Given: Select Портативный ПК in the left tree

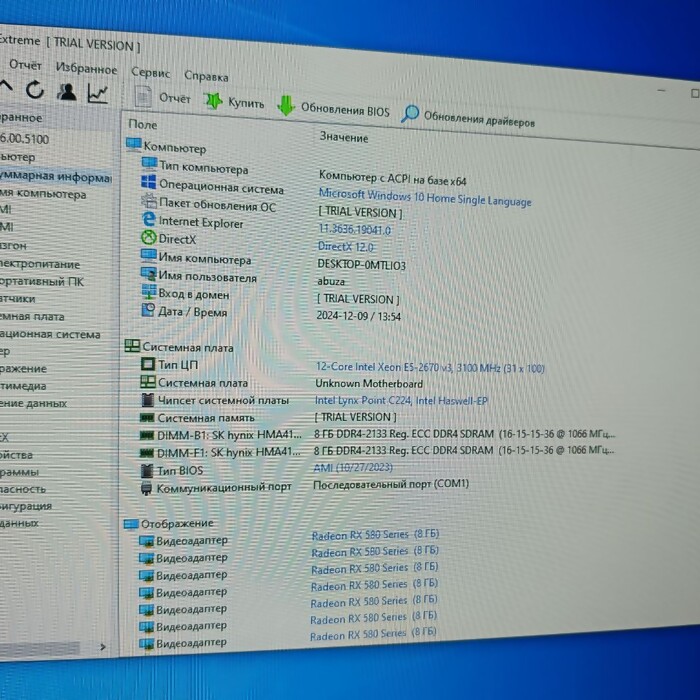Looking at the screenshot, I should (42, 281).
